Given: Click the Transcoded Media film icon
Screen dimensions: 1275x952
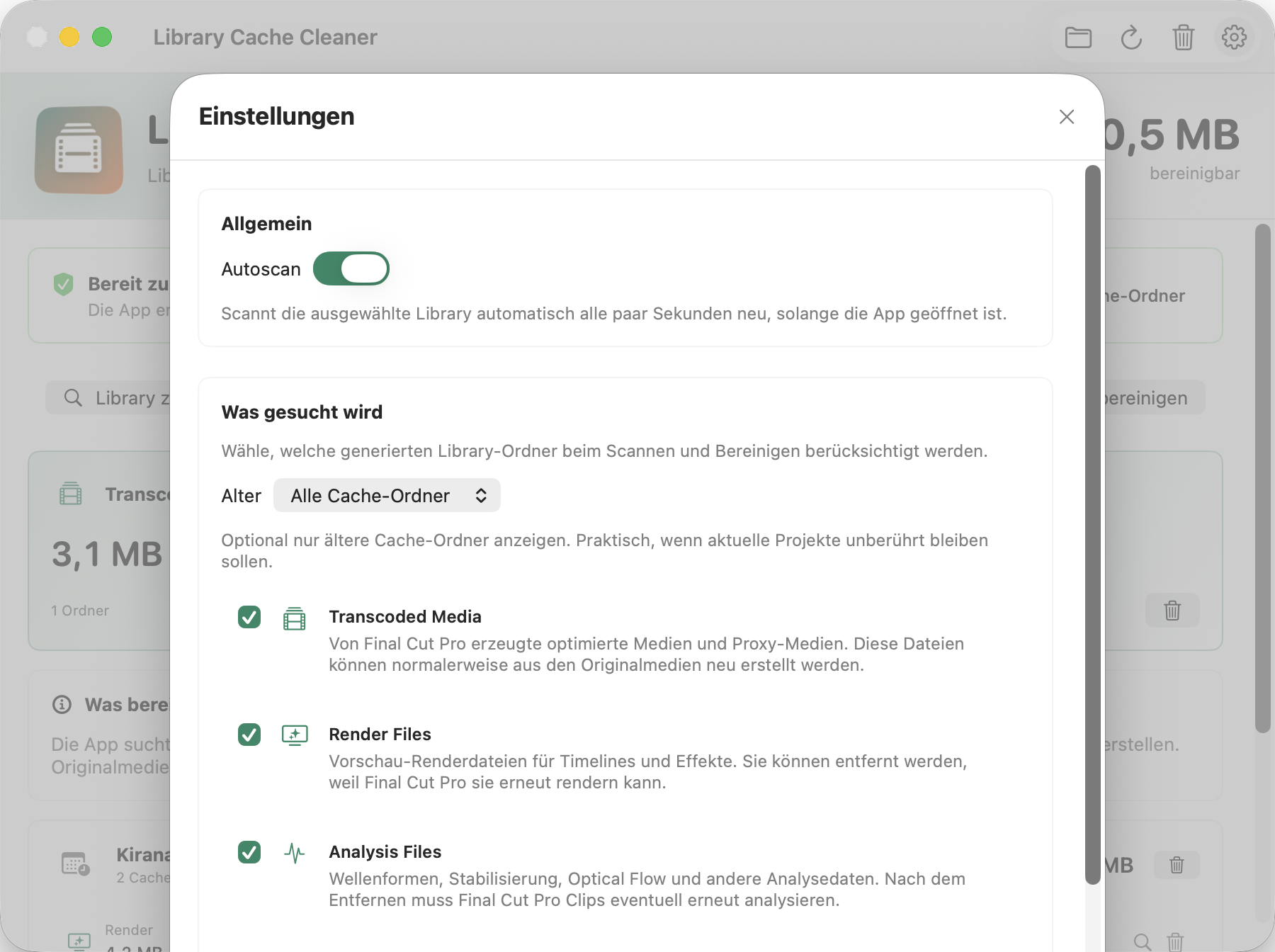Looking at the screenshot, I should pyautogui.click(x=295, y=618).
